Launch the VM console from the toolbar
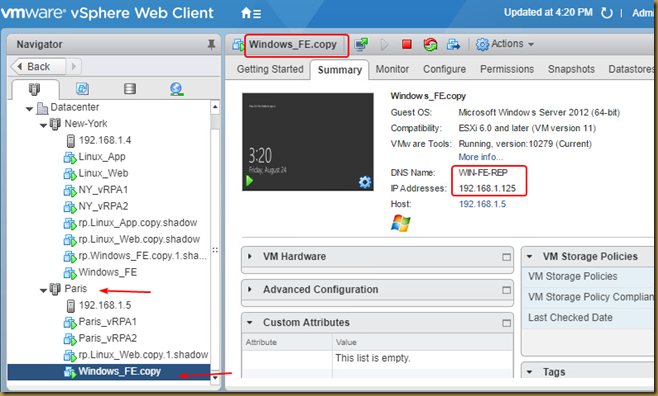 pyautogui.click(x=361, y=44)
